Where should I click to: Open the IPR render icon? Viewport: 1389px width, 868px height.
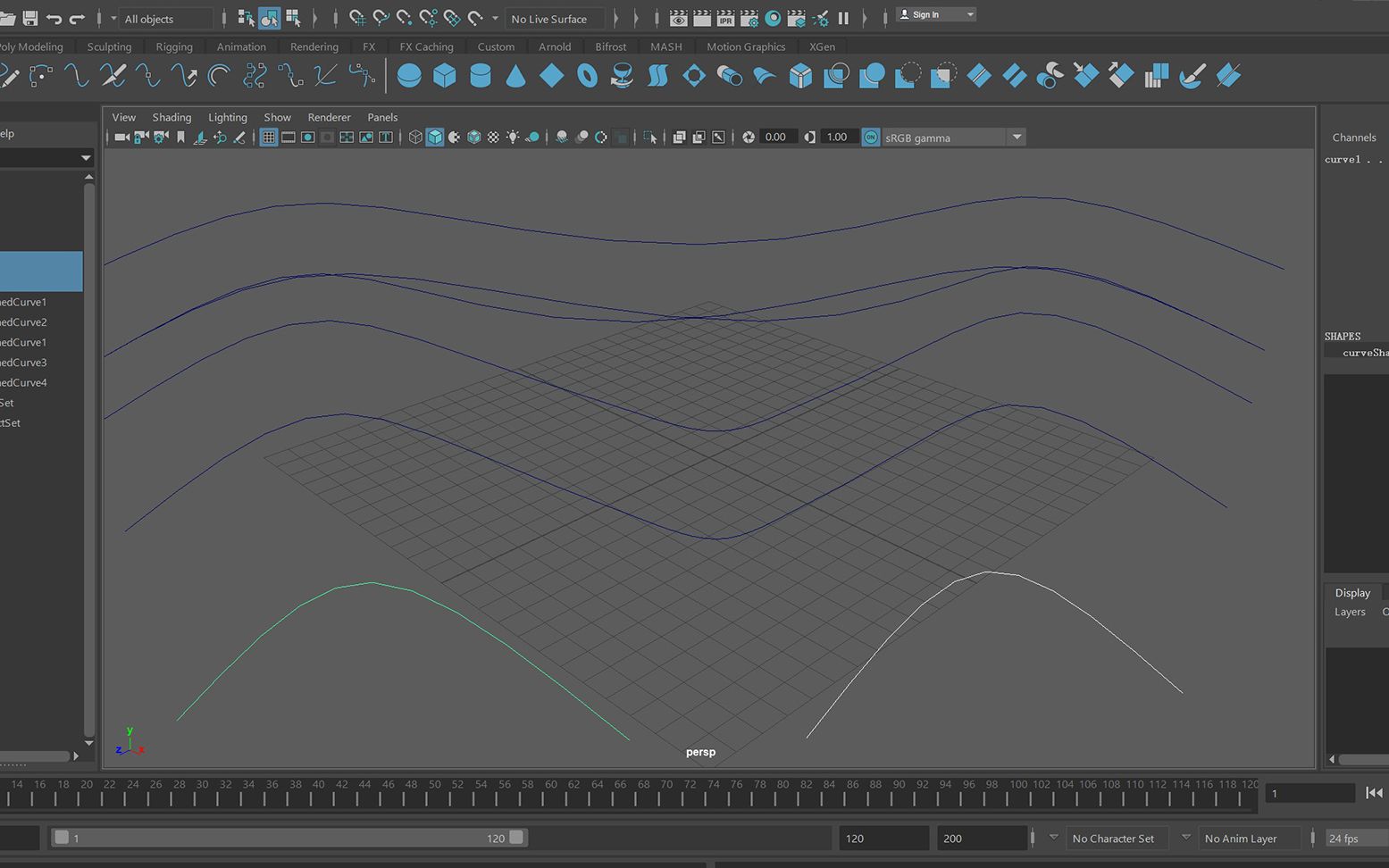[725, 18]
